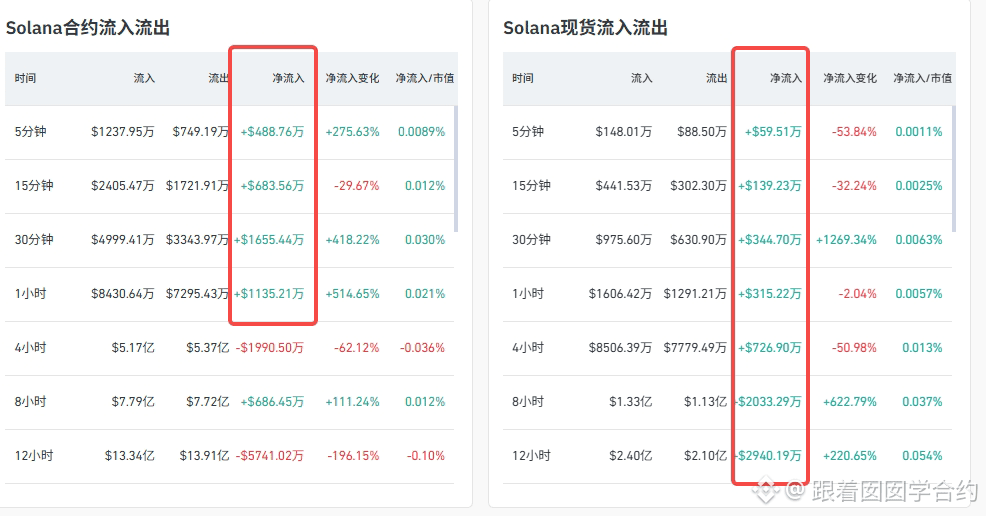Click the 15分钟 row label in Solana现货 table
This screenshot has width=986, height=516.
pos(531,186)
